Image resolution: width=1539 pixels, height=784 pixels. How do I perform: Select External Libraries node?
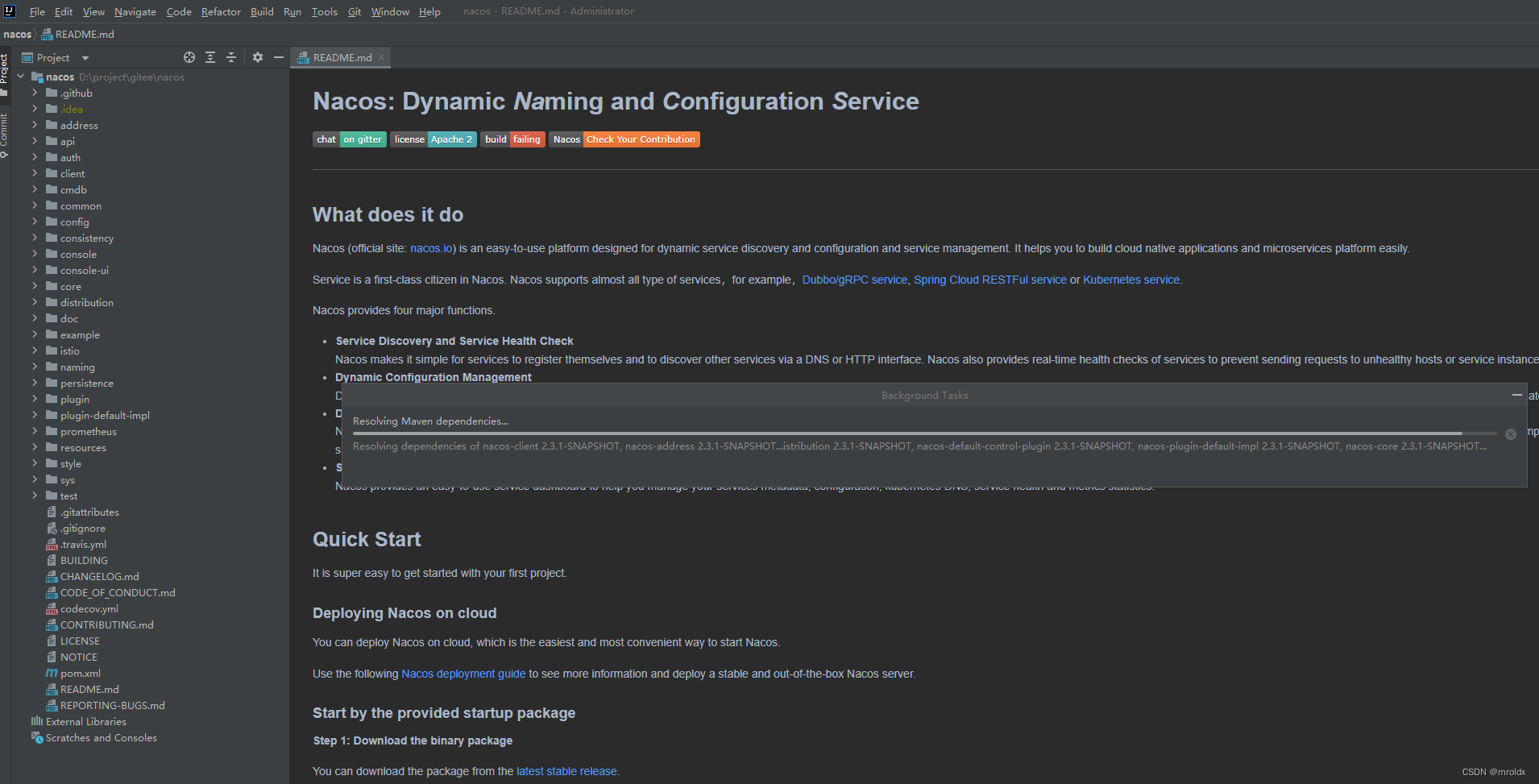79,722
